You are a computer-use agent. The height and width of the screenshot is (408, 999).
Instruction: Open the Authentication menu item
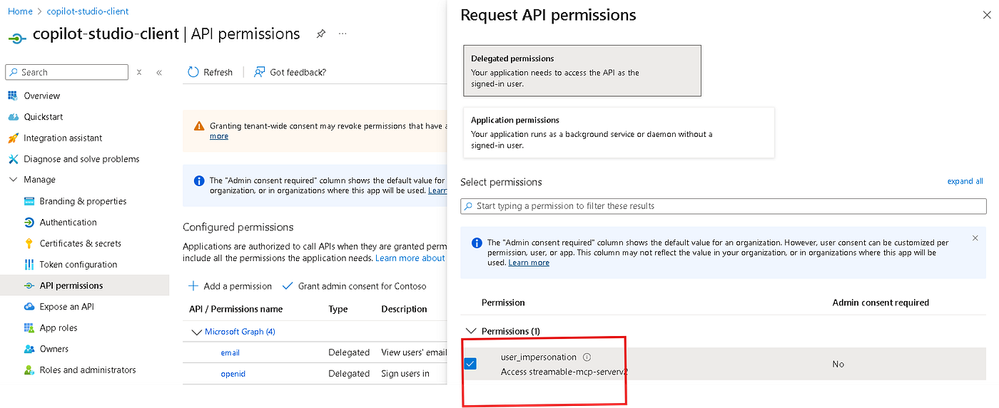coord(67,222)
